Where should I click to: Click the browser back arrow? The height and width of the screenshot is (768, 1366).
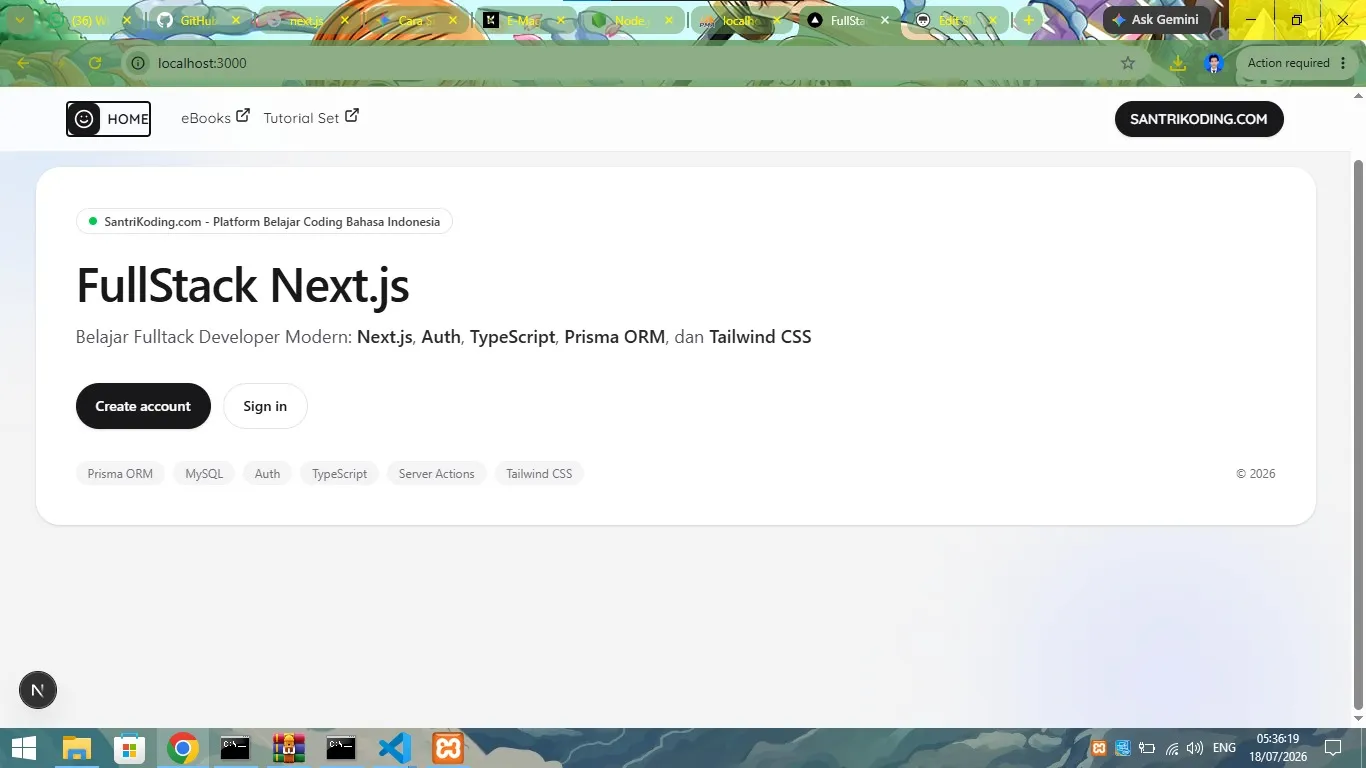[x=23, y=63]
